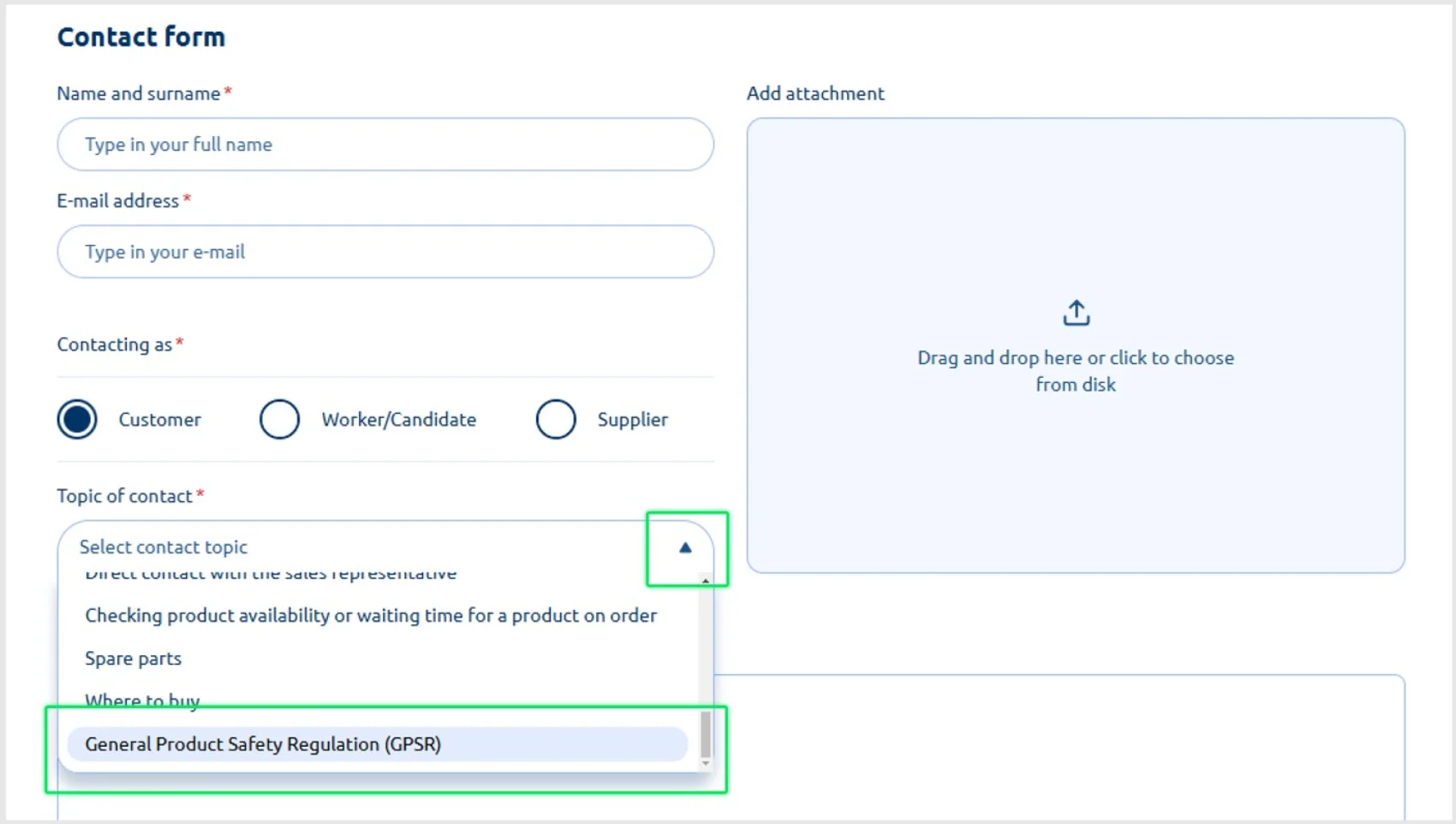
Task: Click the dropdown list scroll-up arrow
Action: 706,581
